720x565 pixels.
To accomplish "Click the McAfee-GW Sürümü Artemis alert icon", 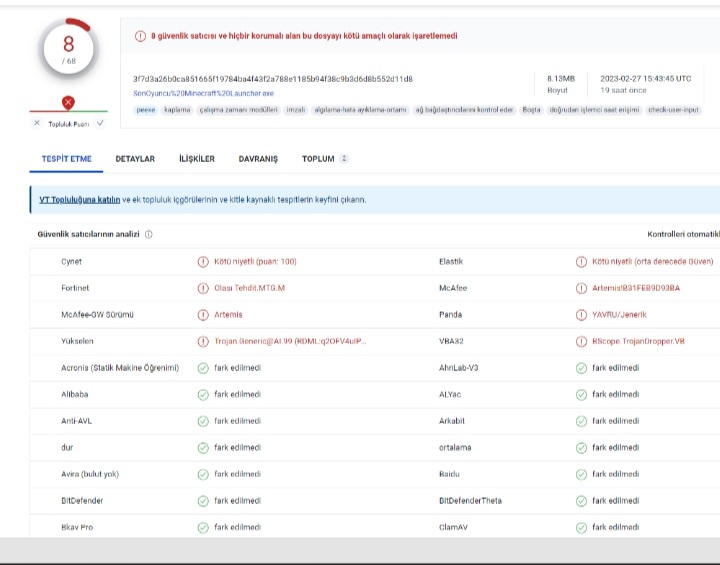I will pos(203,315).
